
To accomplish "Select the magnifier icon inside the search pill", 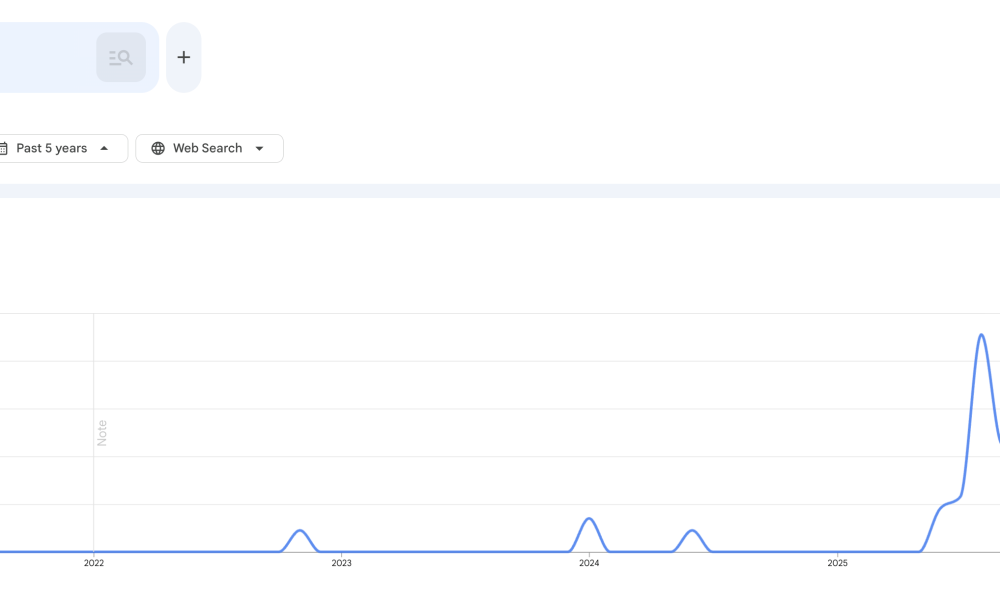I will (120, 57).
